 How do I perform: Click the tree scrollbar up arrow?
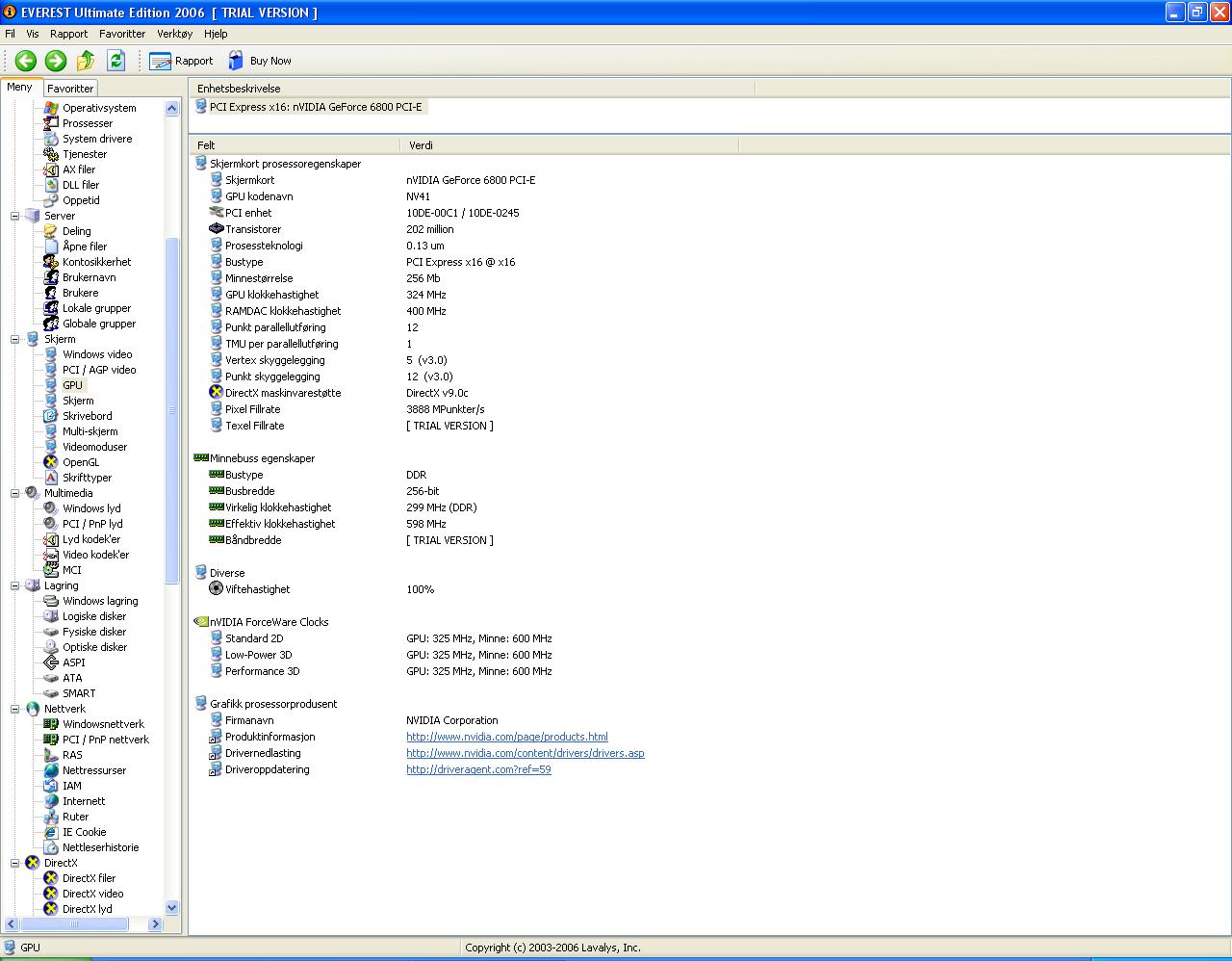tap(172, 109)
